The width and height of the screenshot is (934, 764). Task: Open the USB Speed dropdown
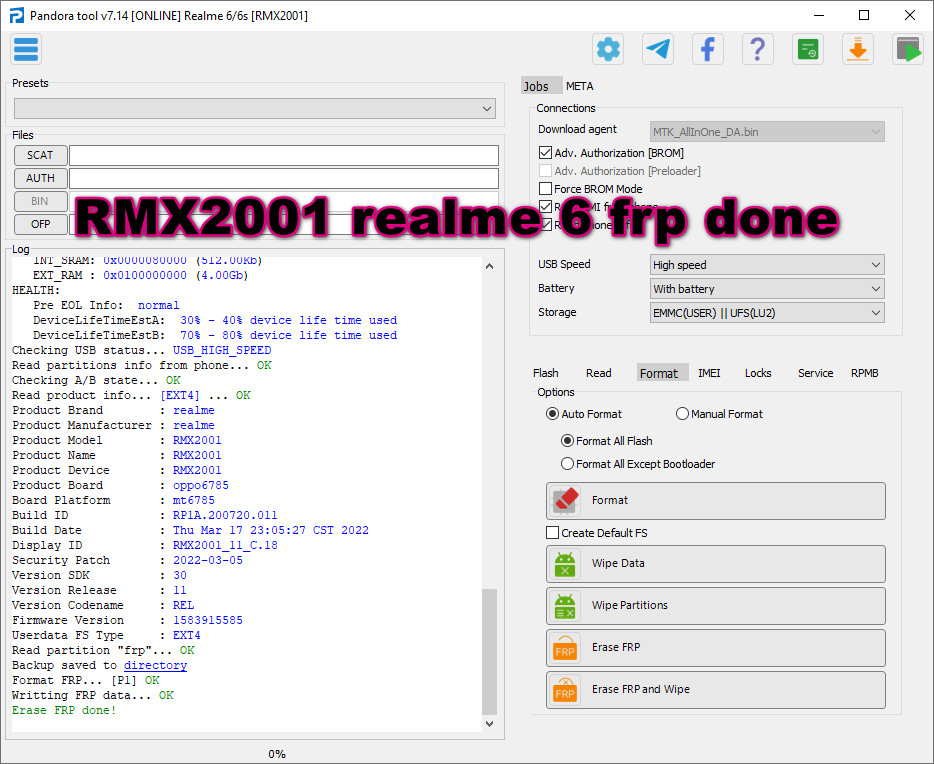(767, 265)
